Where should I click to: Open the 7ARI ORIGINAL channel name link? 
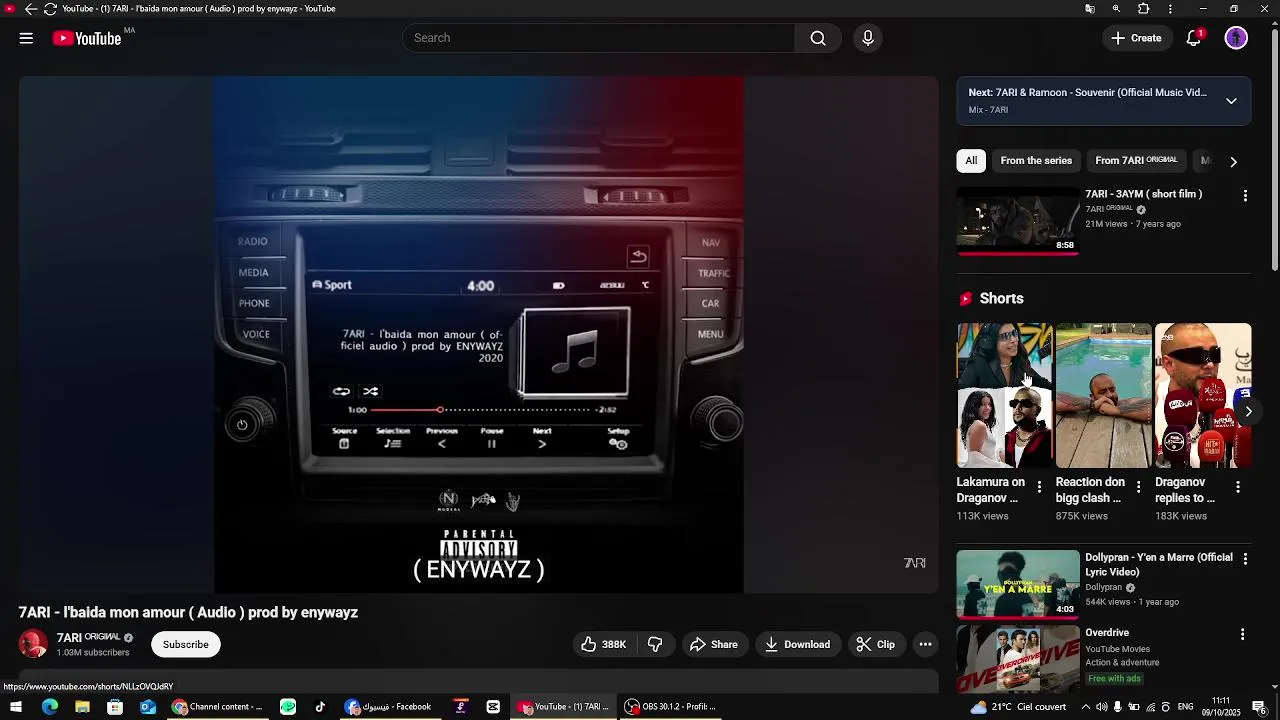click(x=88, y=638)
